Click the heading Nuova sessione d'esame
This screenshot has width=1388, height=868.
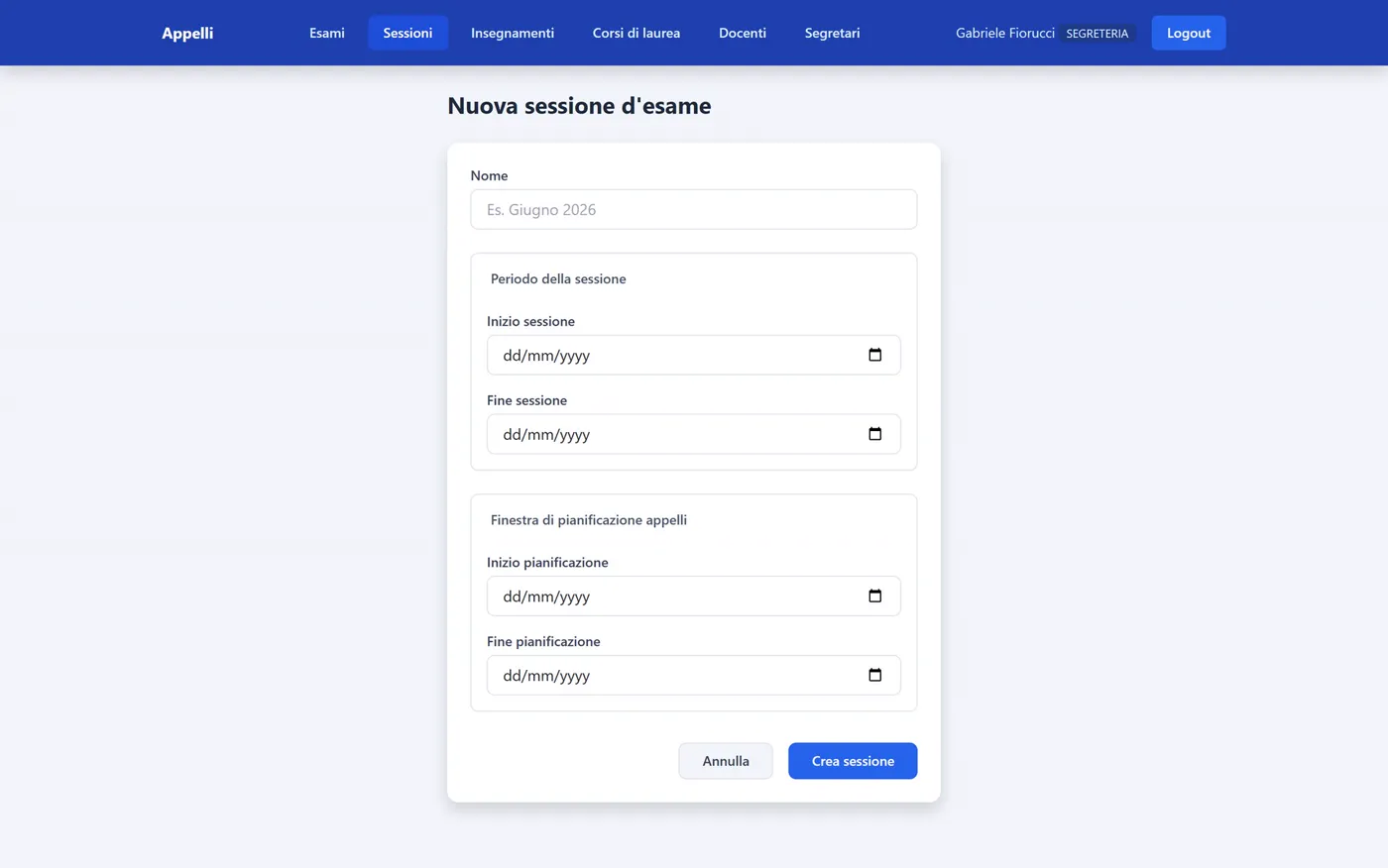point(579,106)
